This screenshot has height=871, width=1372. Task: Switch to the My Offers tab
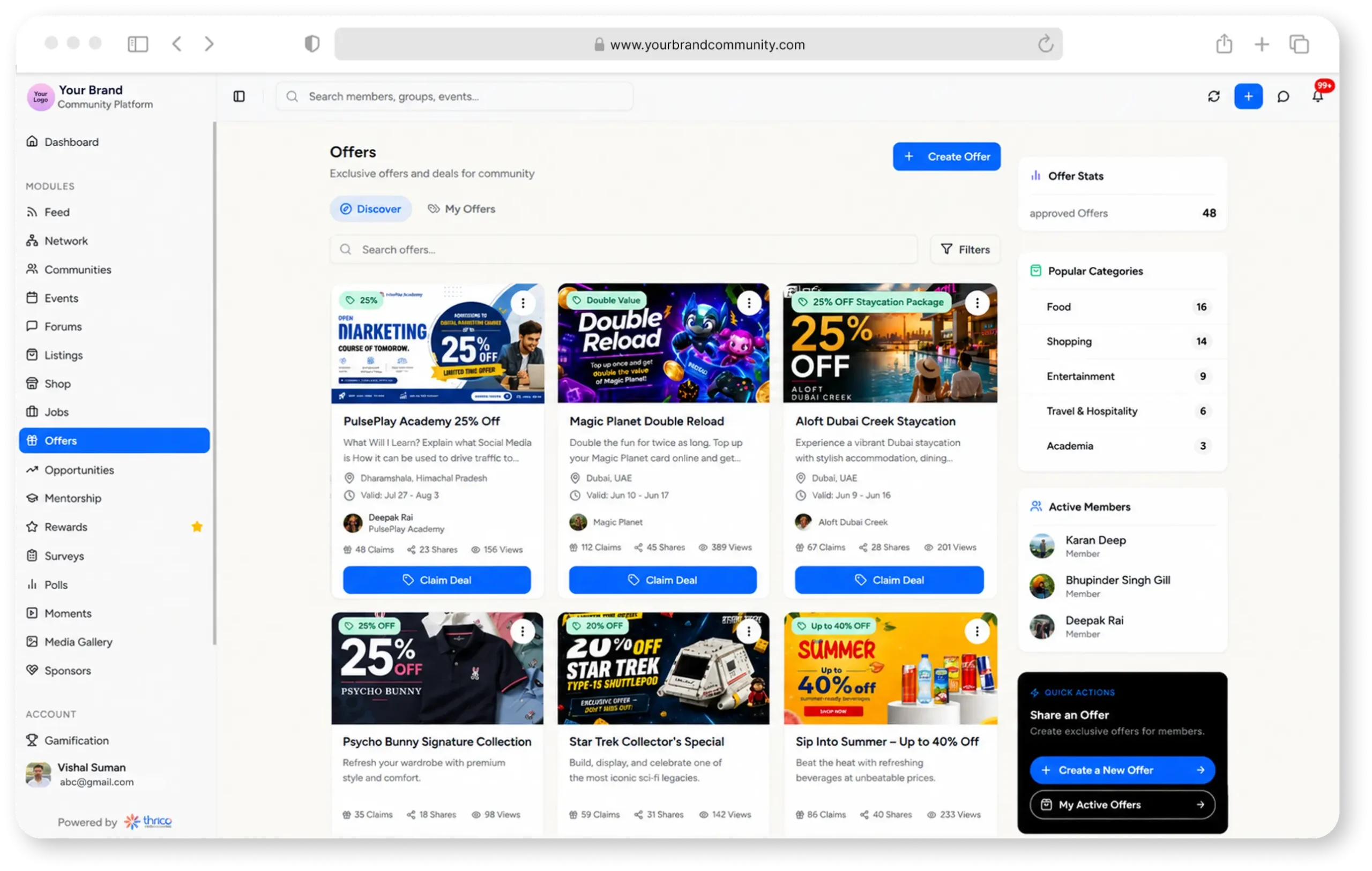pyautogui.click(x=461, y=209)
